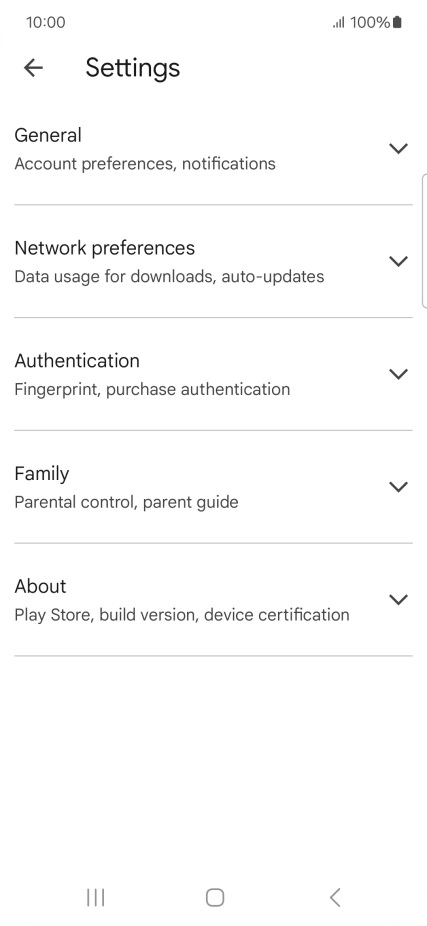
Task: Tap "Account preferences, notifications" subtitle
Action: [145, 164]
